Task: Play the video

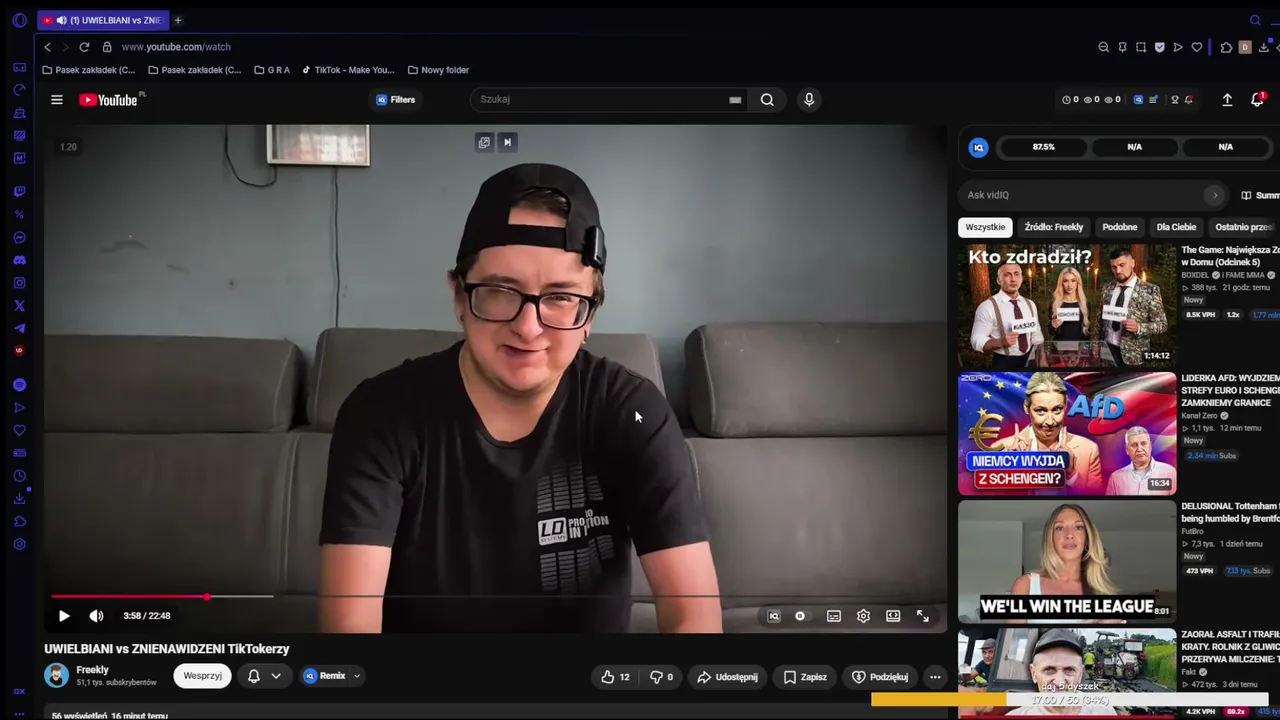Action: [64, 616]
